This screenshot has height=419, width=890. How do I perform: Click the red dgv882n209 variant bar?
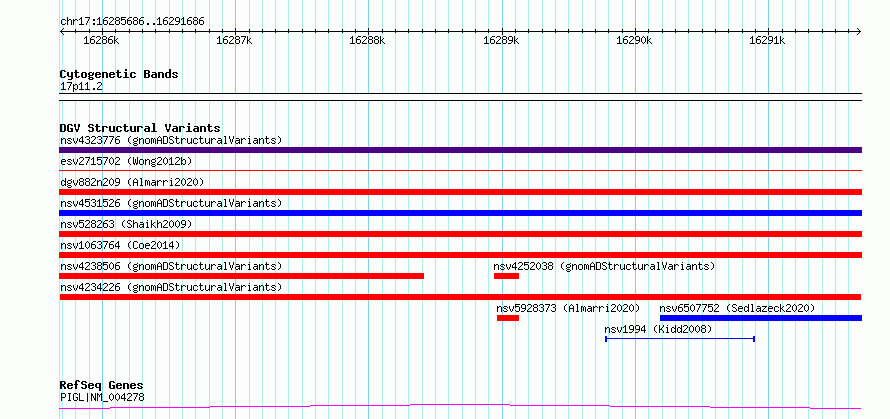coord(460,192)
